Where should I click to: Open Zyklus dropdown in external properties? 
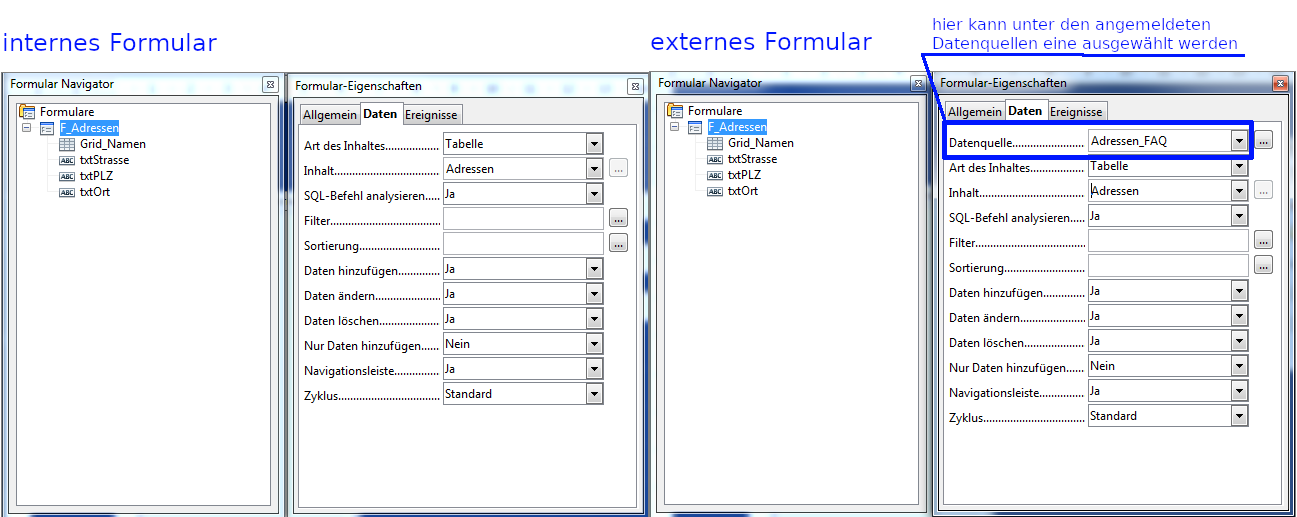point(1240,416)
